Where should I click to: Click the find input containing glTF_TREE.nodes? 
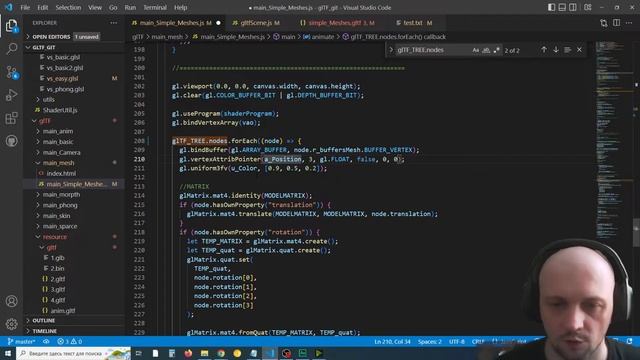point(433,50)
